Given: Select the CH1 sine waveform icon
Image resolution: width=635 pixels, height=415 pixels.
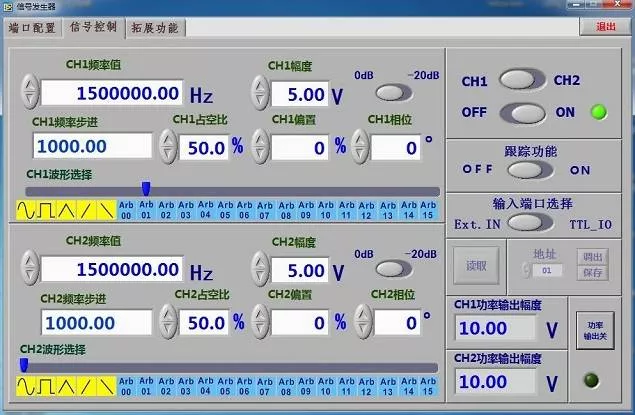Looking at the screenshot, I should point(25,210).
